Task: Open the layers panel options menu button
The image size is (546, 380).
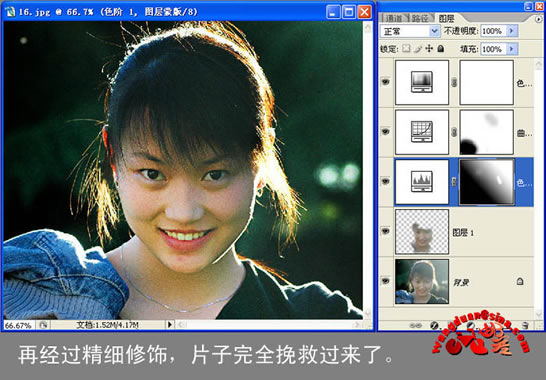Action: [x=538, y=19]
